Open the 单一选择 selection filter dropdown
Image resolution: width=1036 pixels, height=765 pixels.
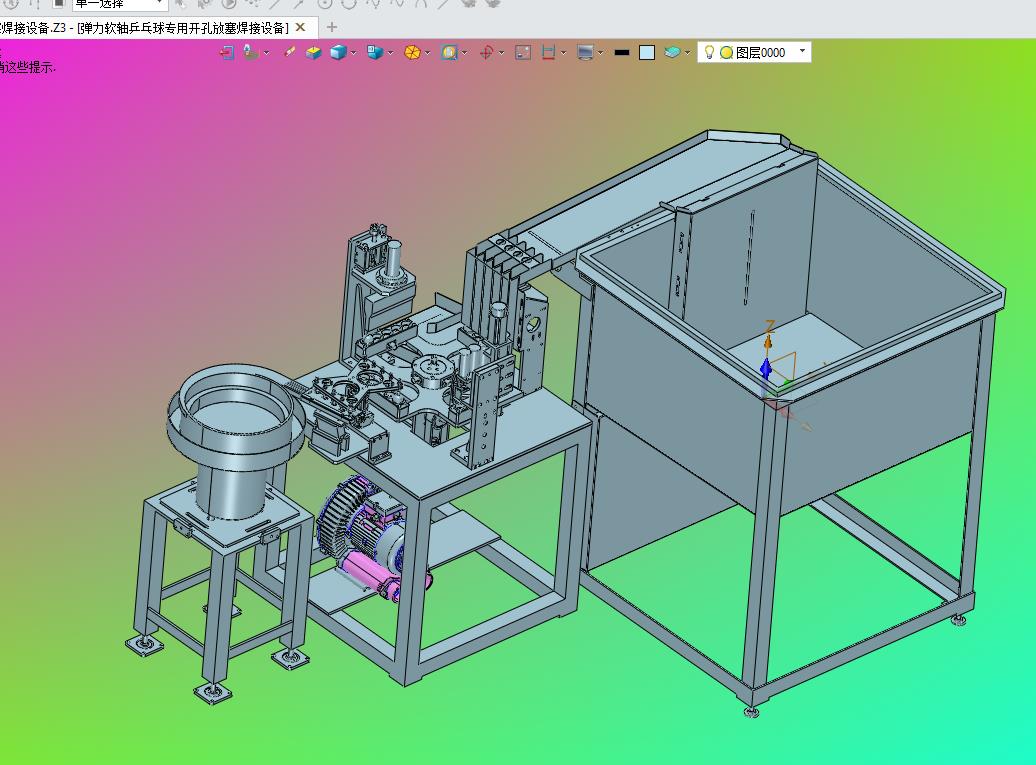click(x=120, y=4)
